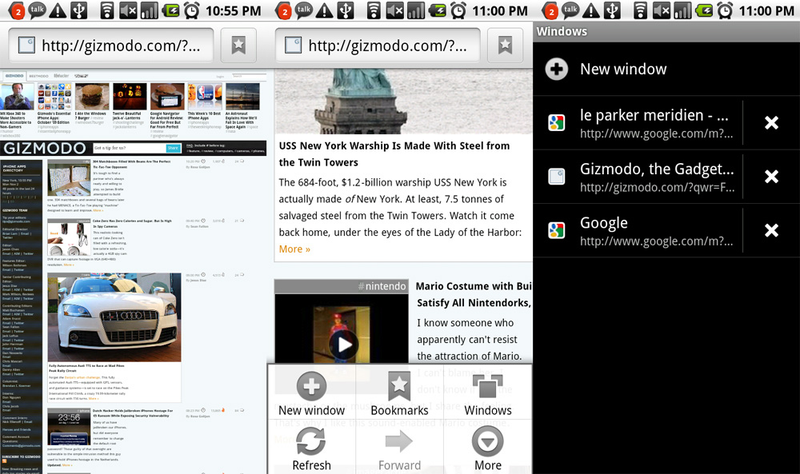Tap red notification badge in 10:55 PM status bar

17,11
